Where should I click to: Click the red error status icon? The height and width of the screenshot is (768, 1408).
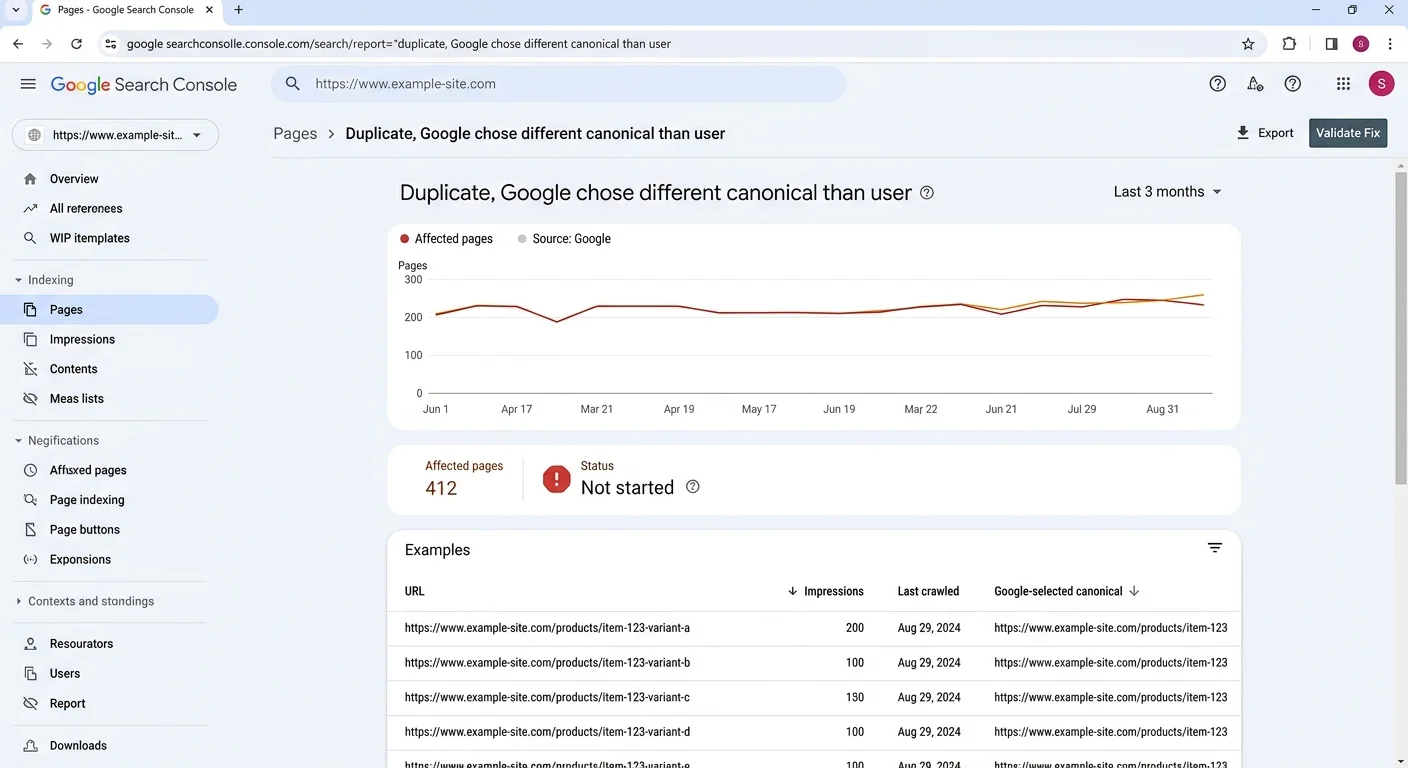[556, 479]
